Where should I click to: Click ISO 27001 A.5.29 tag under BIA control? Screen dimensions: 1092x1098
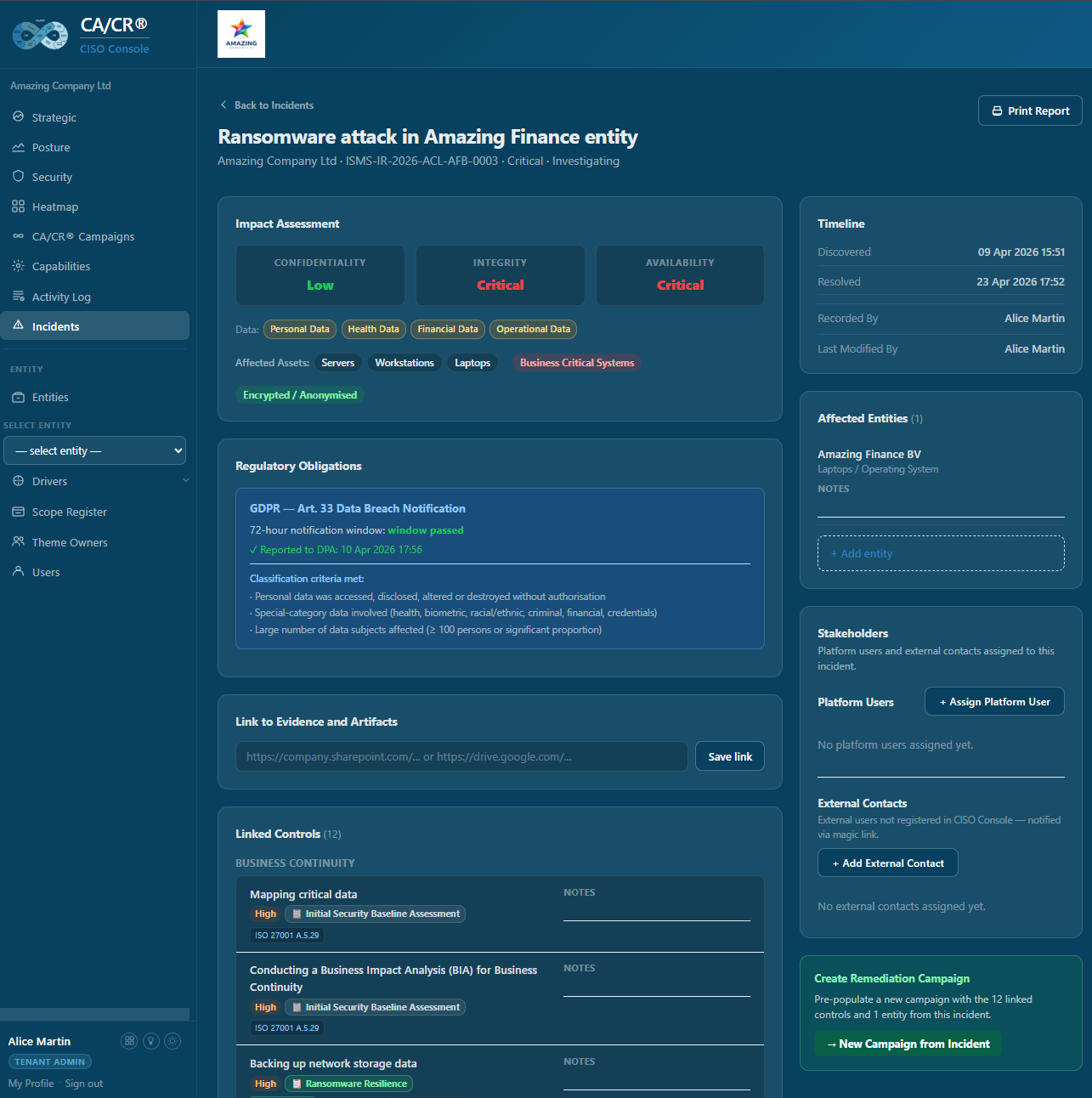[x=287, y=1027]
